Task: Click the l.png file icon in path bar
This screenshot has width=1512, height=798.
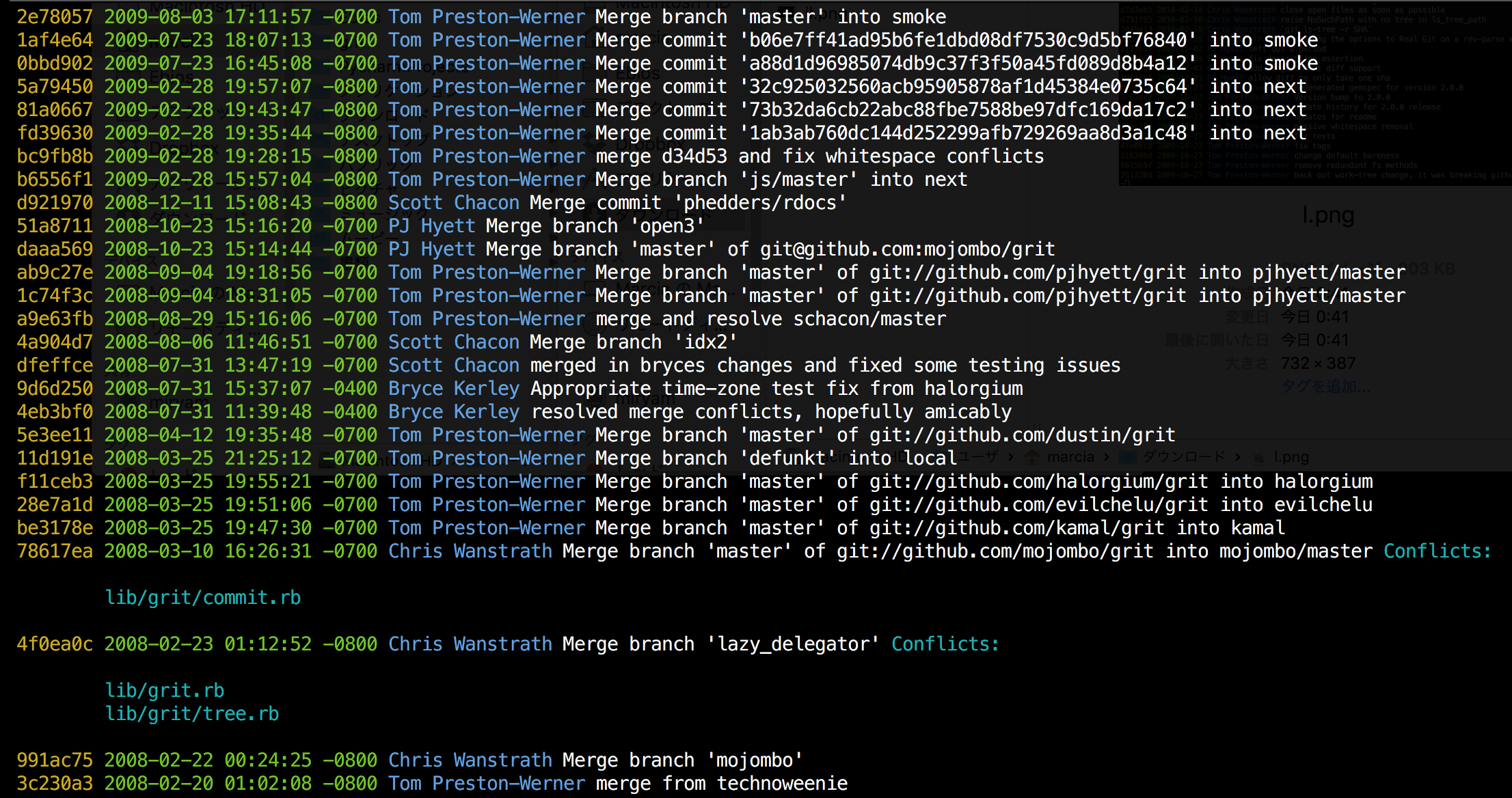Action: [x=1258, y=457]
